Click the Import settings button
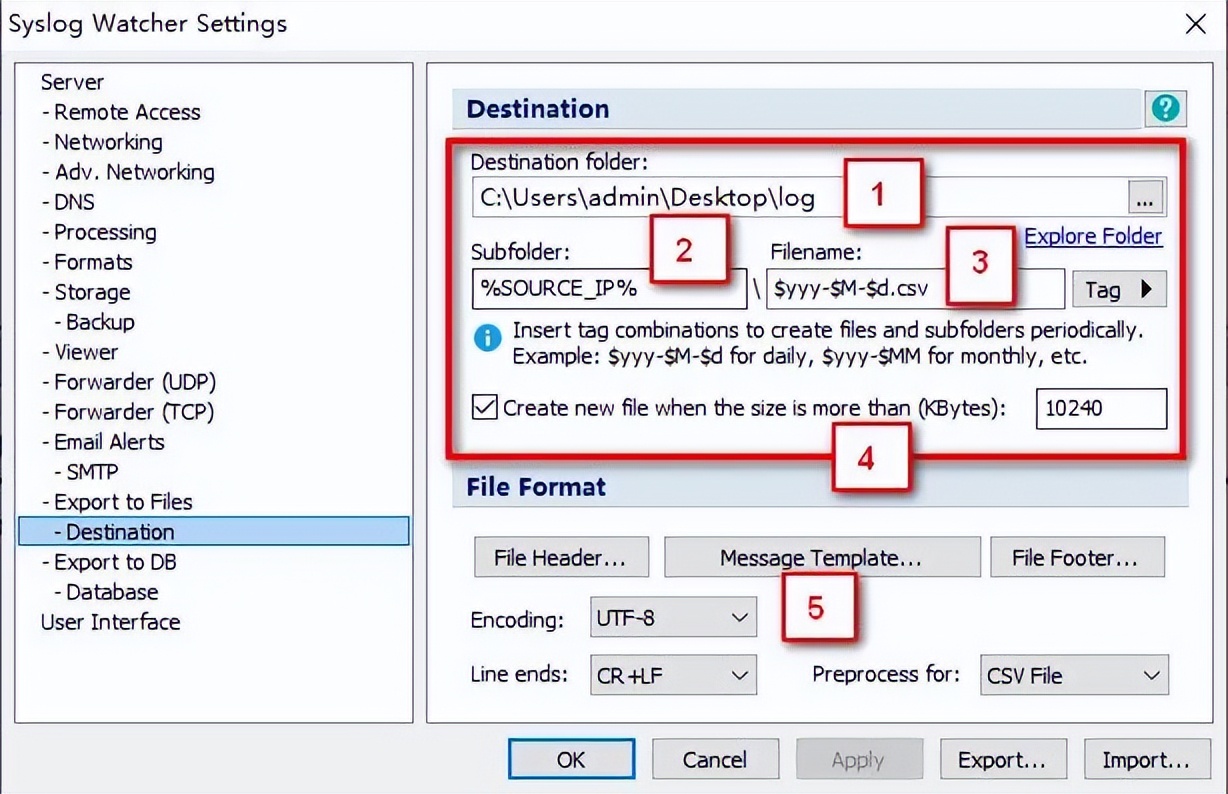 (1146, 760)
